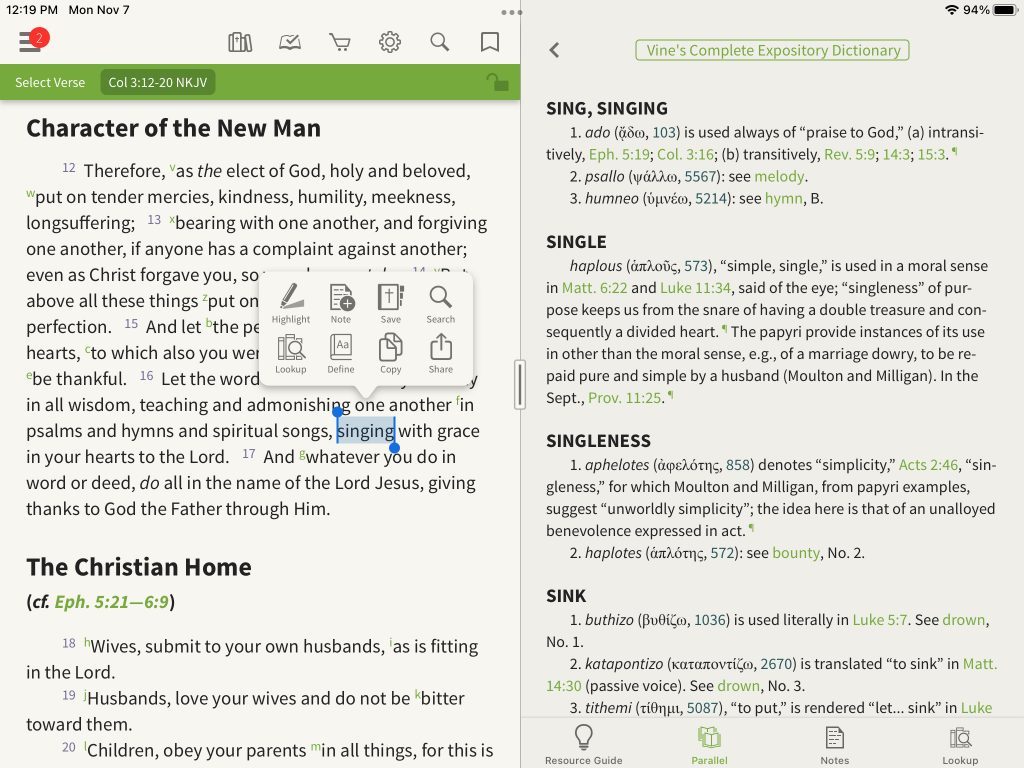1024x768 pixels.
Task: Tap The Christian Home heading
Action: pyautogui.click(x=139, y=567)
